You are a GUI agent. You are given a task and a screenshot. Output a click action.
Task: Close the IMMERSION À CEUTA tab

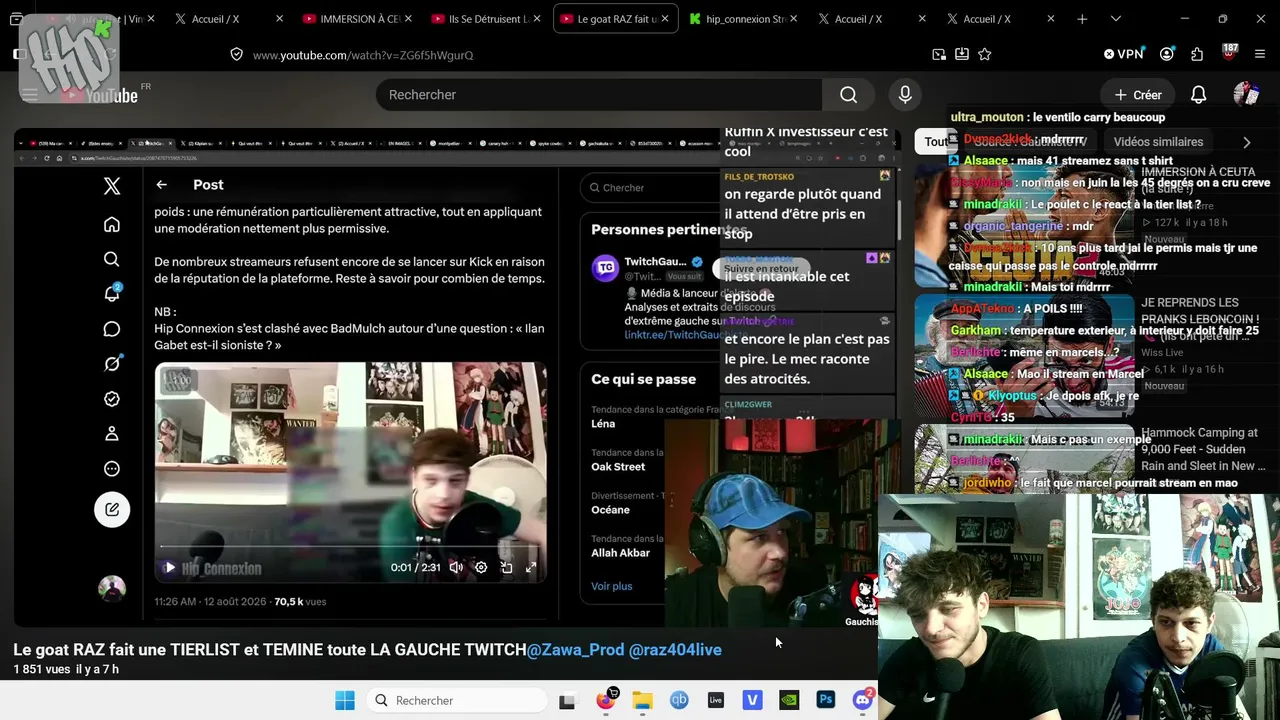click(408, 19)
